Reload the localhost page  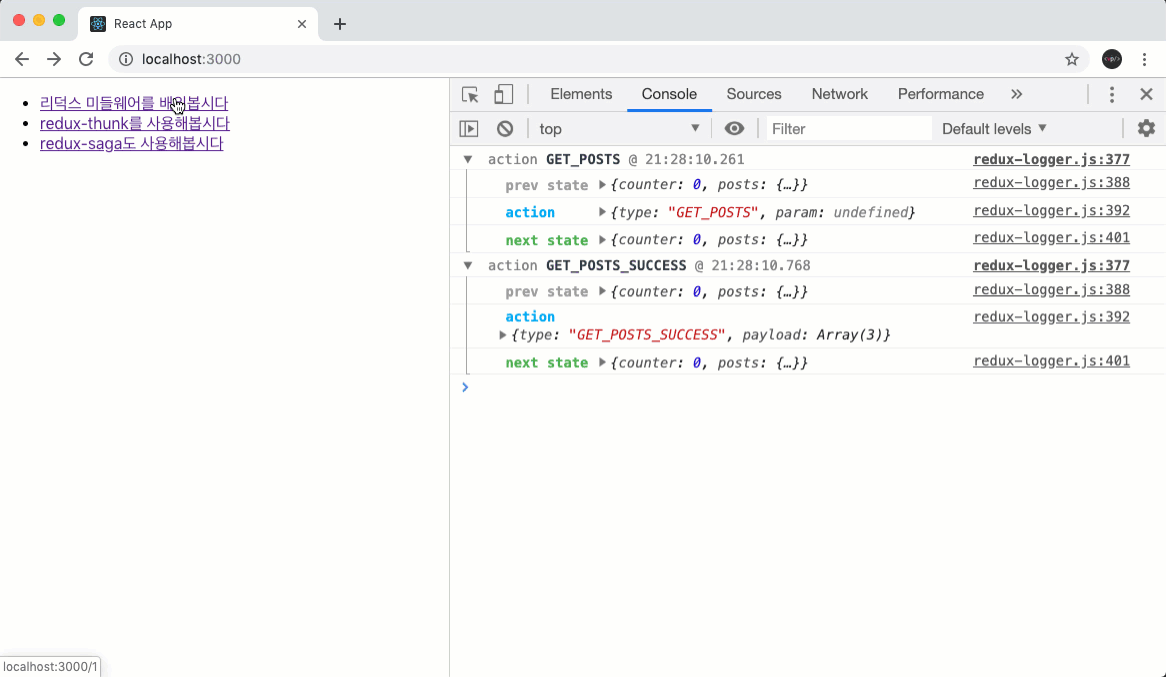click(x=86, y=59)
